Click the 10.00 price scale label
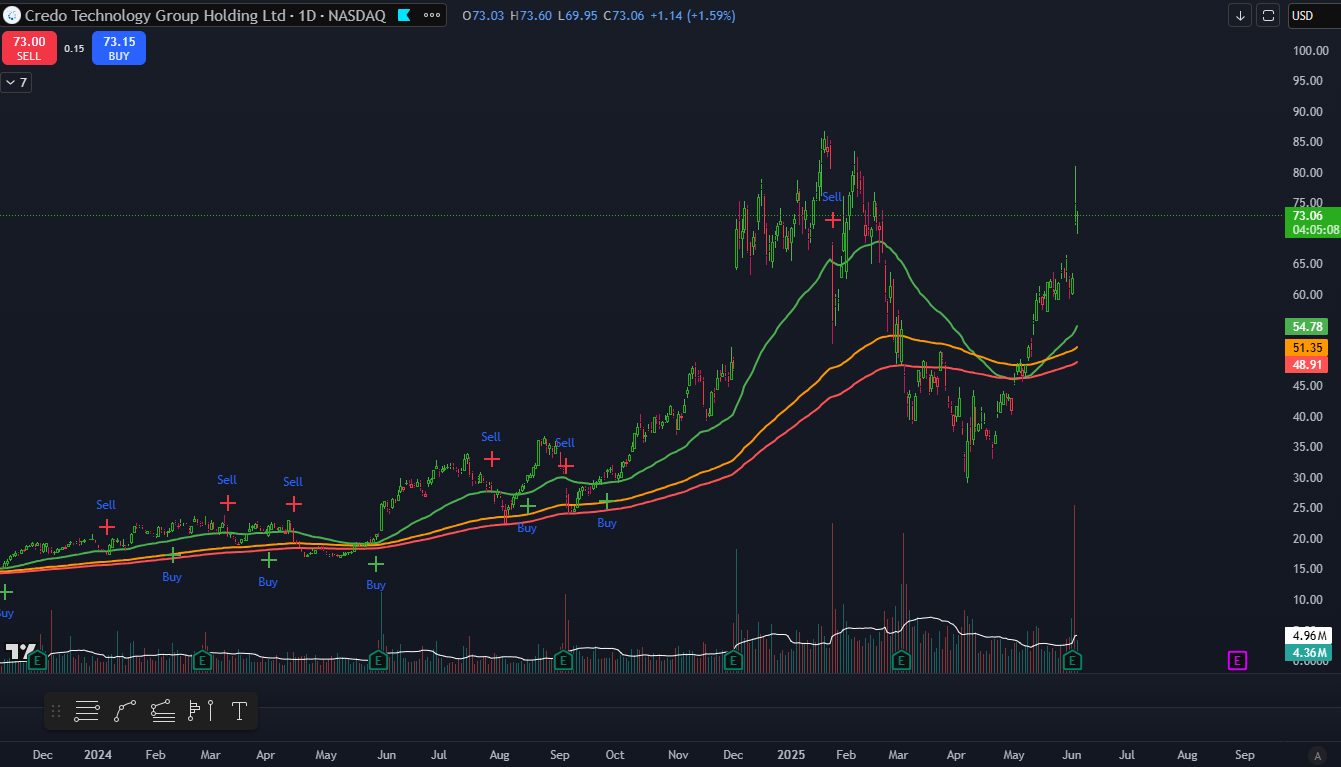 [1308, 600]
